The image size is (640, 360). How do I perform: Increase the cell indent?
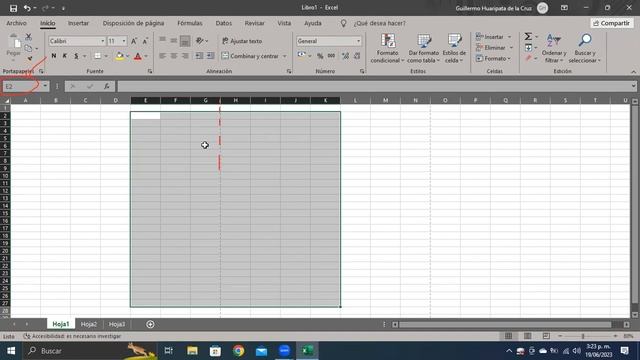(x=210, y=56)
